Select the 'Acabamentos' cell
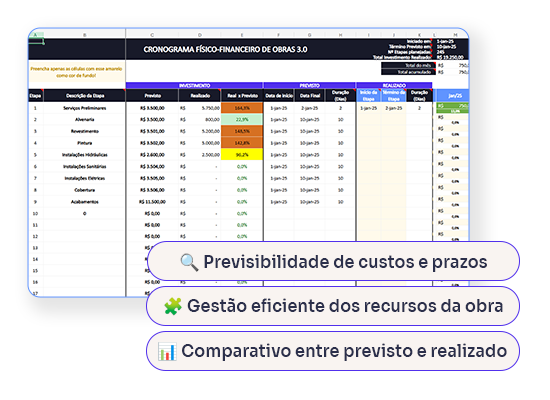 pos(85,202)
